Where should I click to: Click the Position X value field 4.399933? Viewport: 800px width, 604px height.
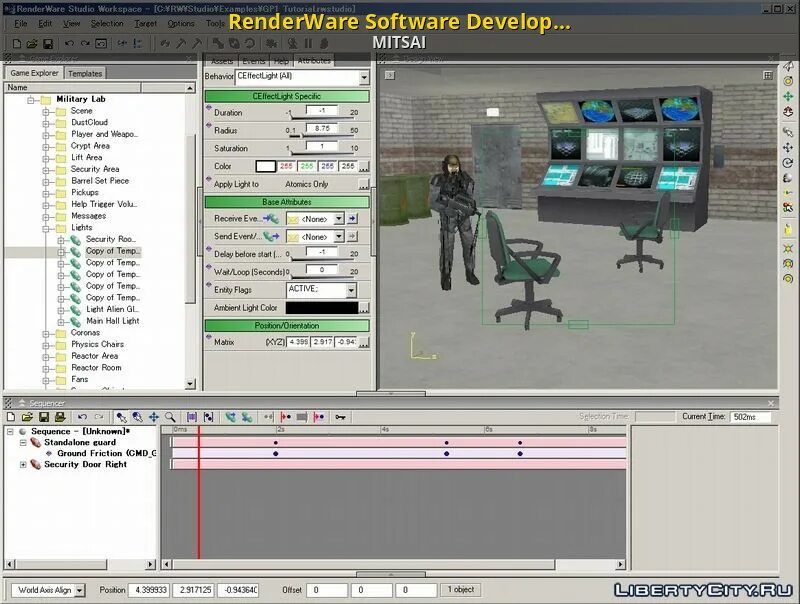click(x=149, y=590)
